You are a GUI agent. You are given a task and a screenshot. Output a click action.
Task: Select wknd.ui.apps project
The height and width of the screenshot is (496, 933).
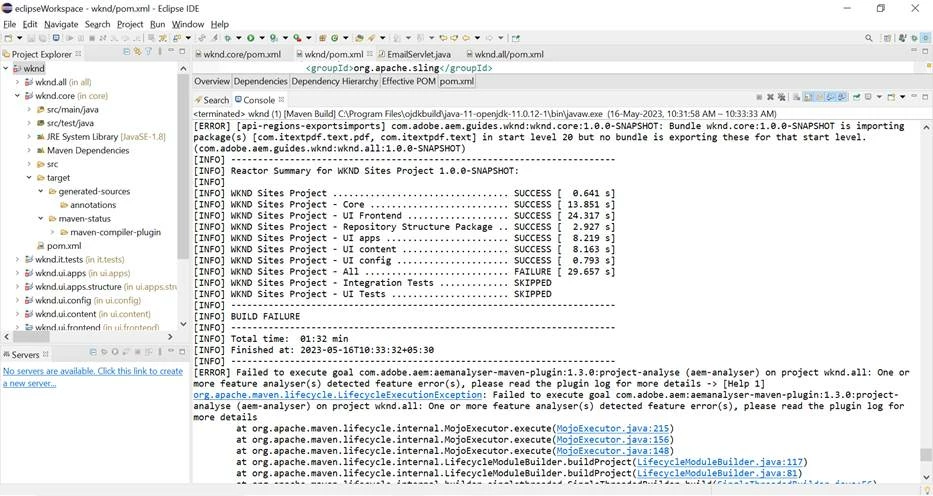click(x=78, y=273)
